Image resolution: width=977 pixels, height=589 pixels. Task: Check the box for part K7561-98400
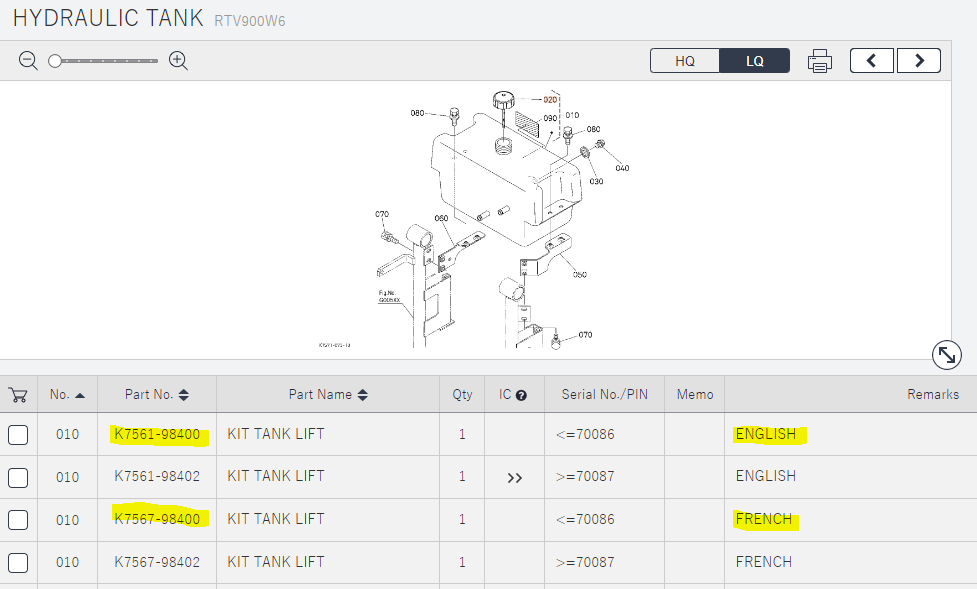click(18, 435)
